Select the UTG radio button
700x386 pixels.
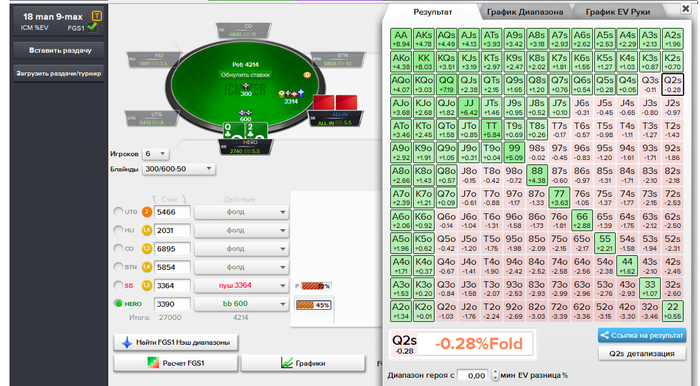118,212
